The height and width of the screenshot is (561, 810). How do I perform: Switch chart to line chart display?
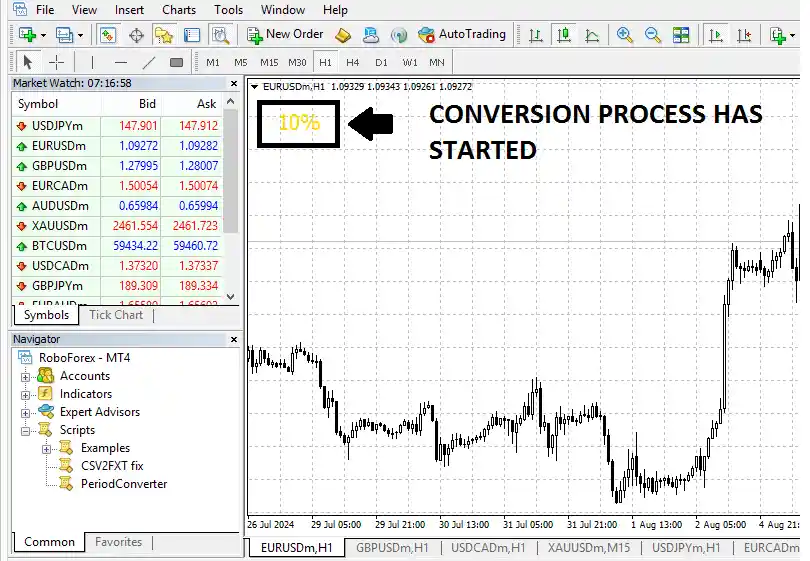[x=592, y=35]
